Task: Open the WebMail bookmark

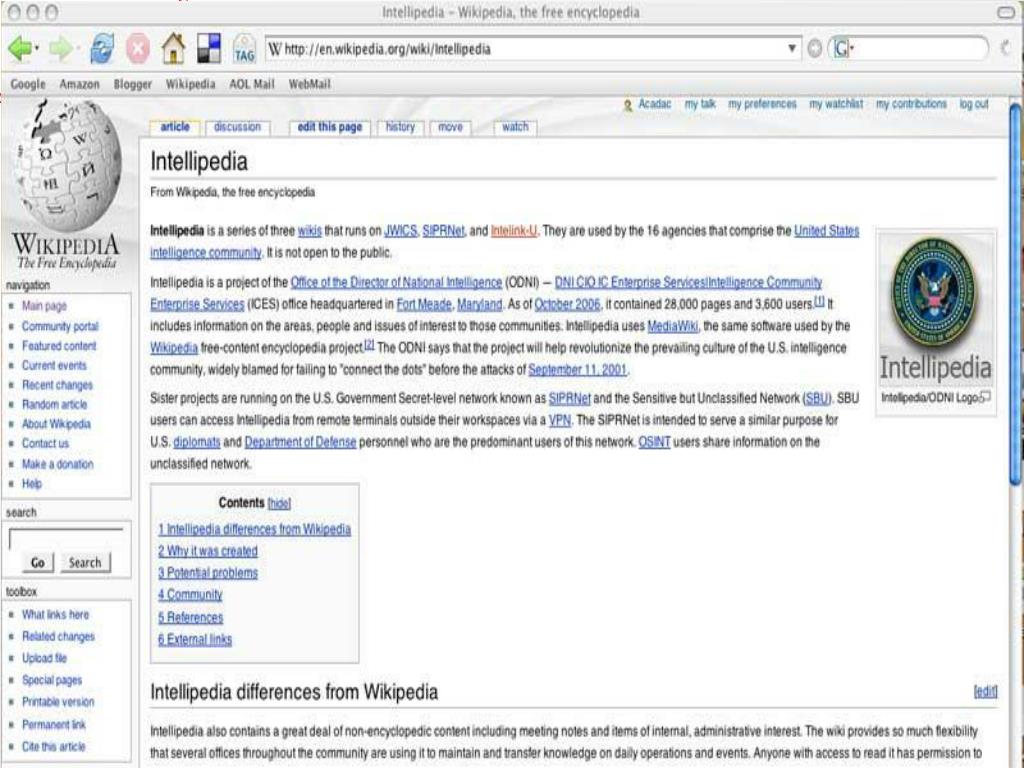Action: click(x=310, y=84)
